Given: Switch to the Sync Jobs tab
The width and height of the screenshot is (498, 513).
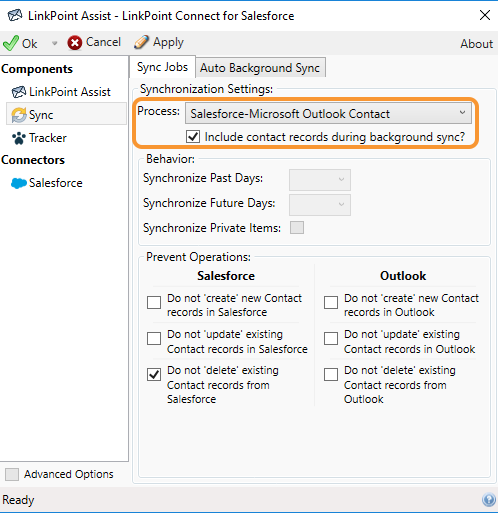Looking at the screenshot, I should 162,67.
